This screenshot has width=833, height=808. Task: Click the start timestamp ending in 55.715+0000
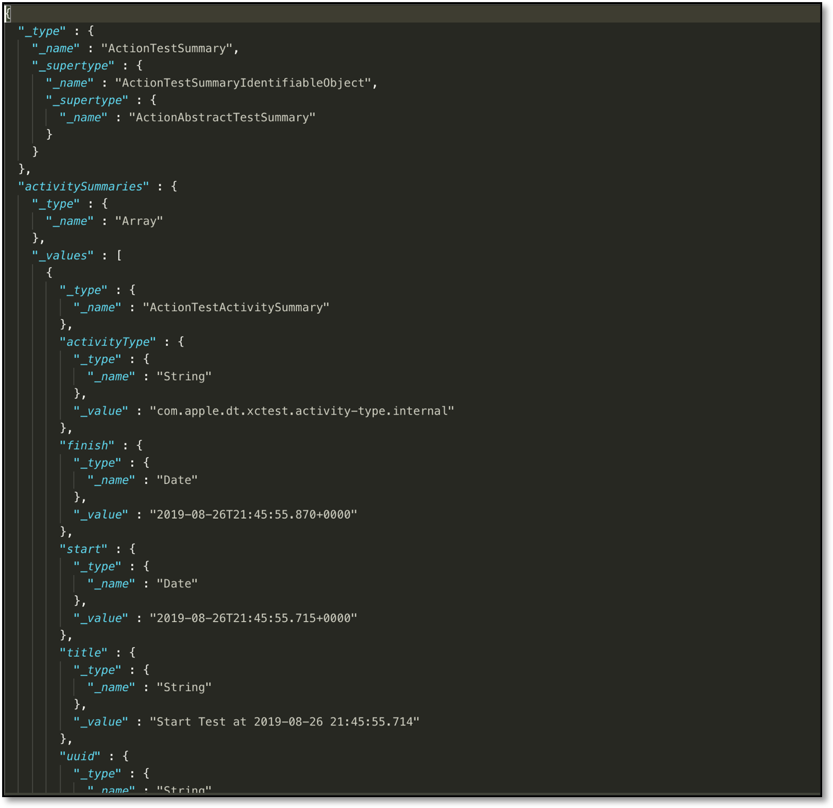253,618
